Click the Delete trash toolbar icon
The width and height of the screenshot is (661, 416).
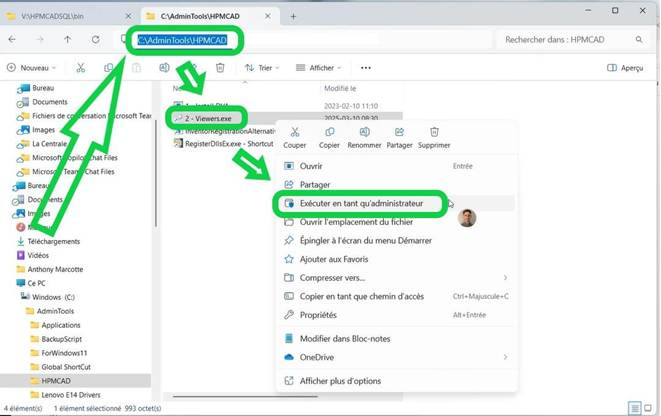220,68
